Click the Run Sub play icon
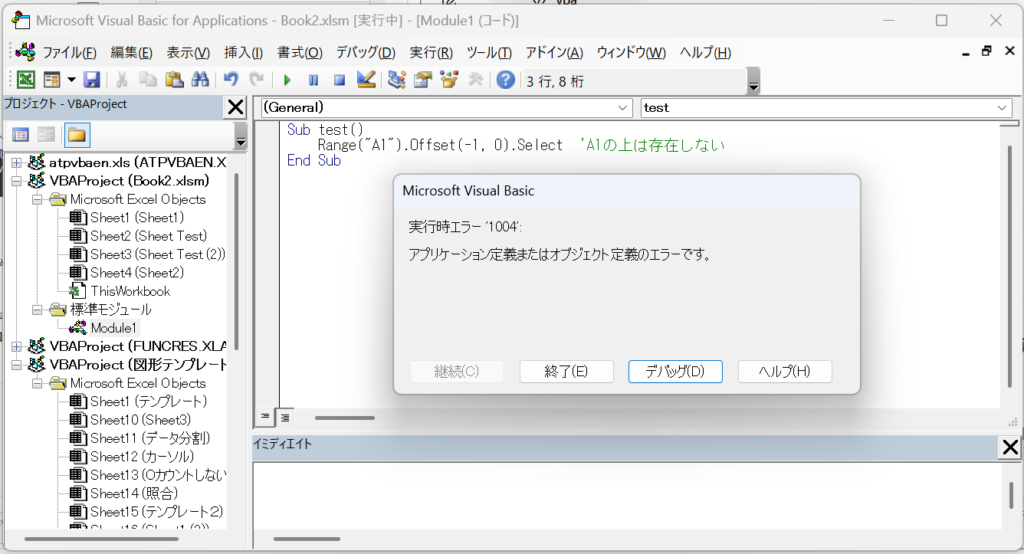 (x=287, y=80)
